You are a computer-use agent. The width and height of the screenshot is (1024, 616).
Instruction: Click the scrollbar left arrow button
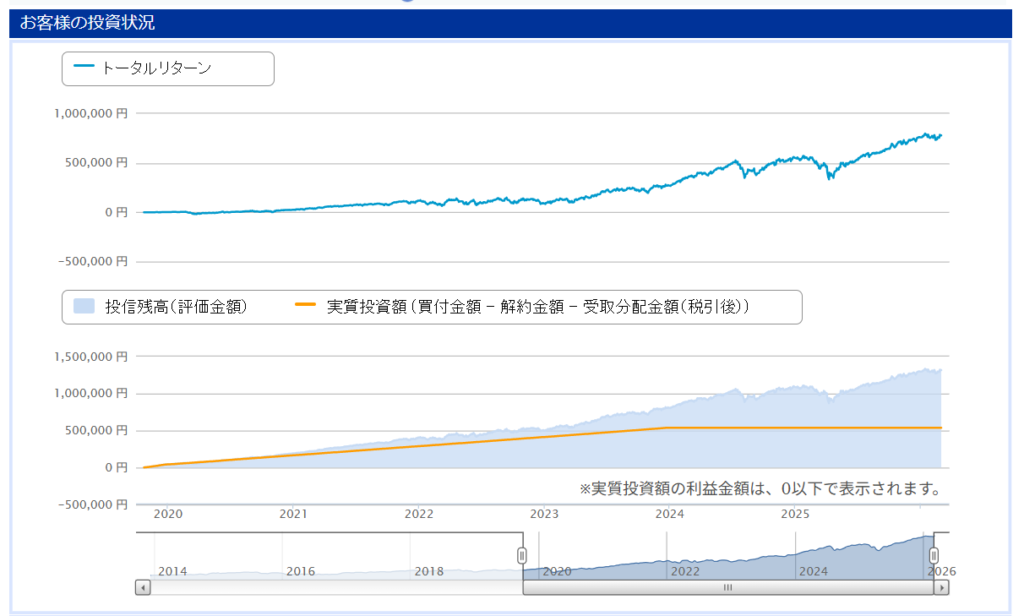143,588
